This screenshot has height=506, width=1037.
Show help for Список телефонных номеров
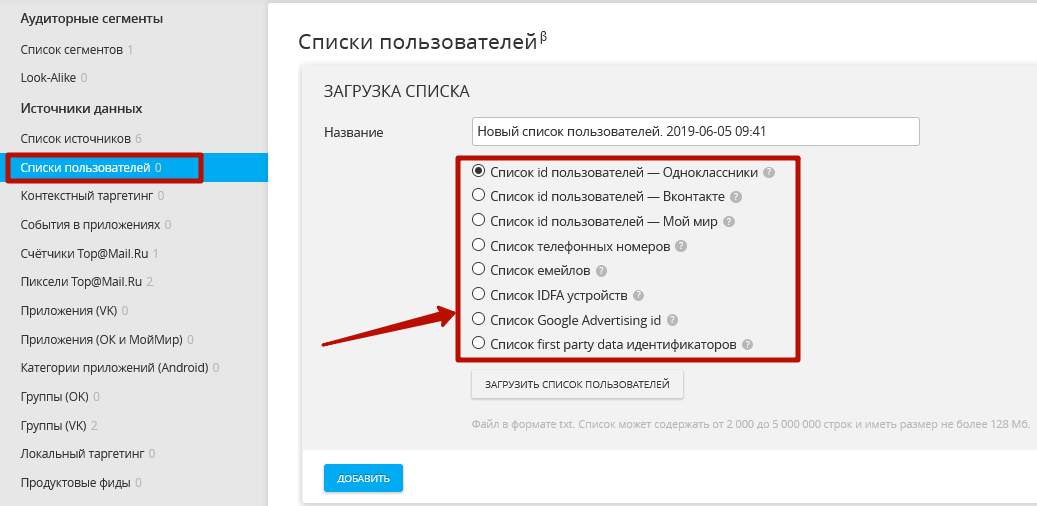point(681,246)
